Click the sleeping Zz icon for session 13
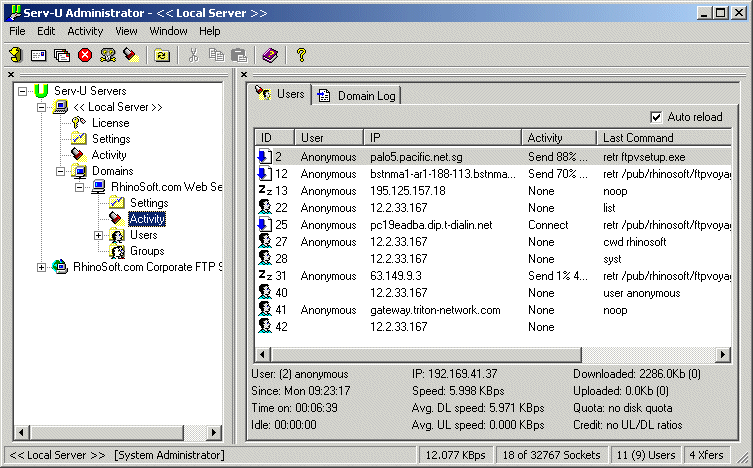The width and height of the screenshot is (753, 468). 265,191
